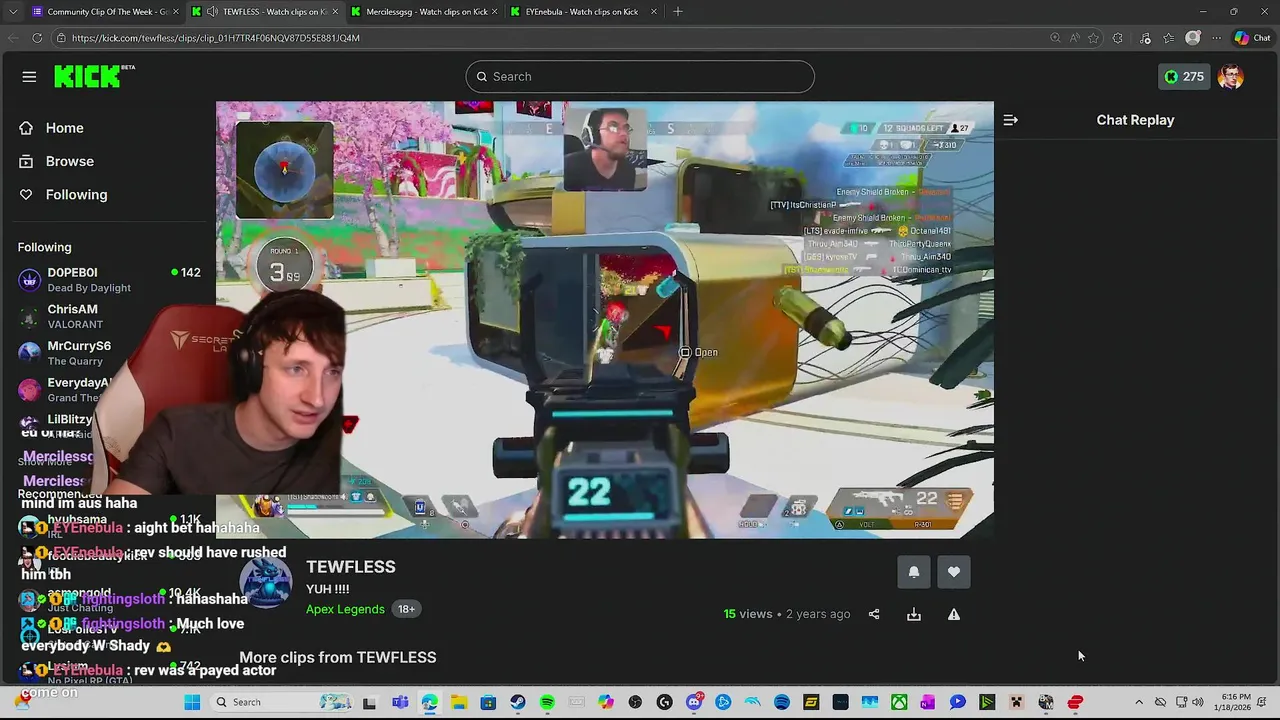Open the volume control in system tray
Viewport: 1280px width, 720px height.
pyautogui.click(x=1198, y=702)
